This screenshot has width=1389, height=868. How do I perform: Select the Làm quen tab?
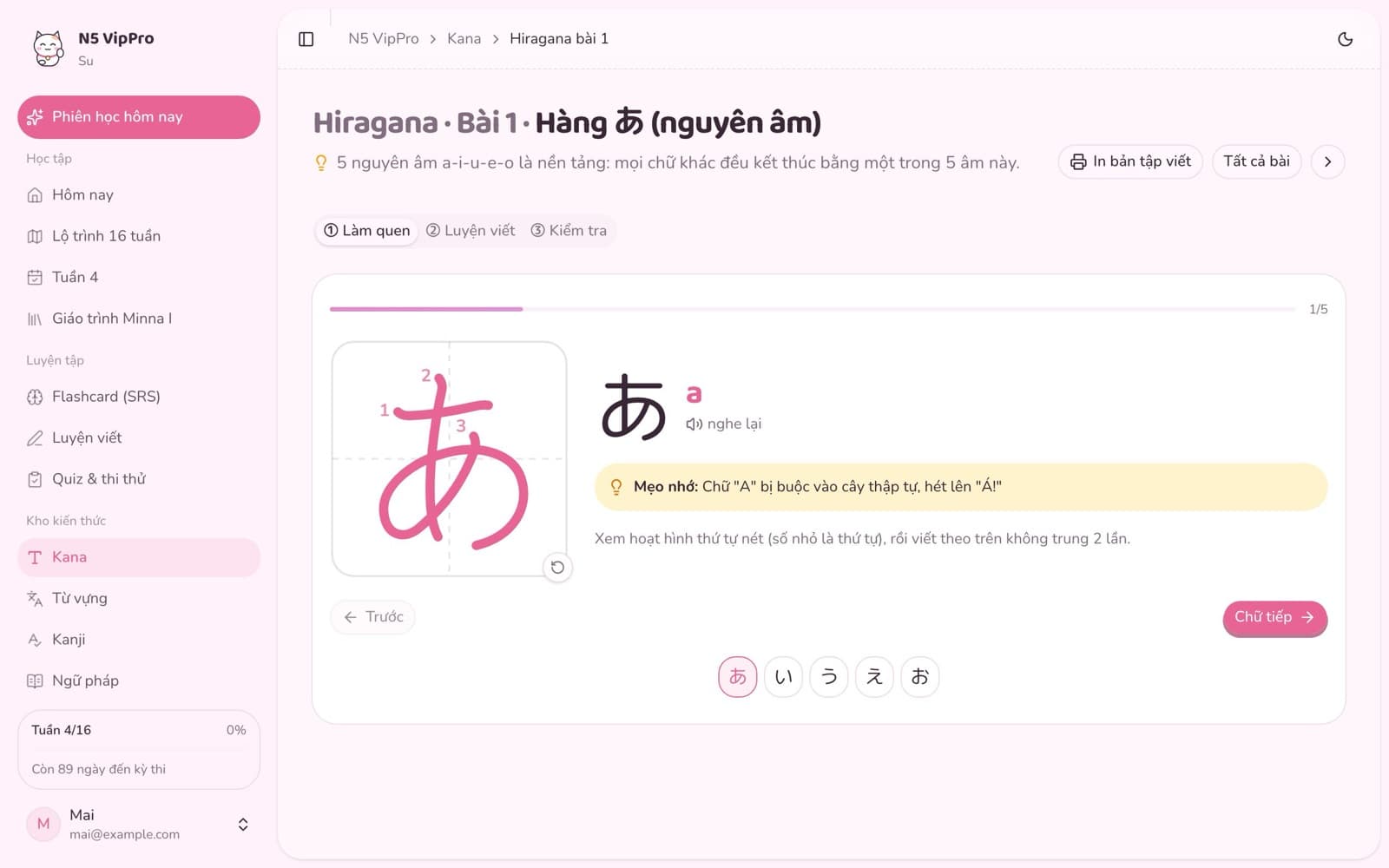pyautogui.click(x=366, y=231)
